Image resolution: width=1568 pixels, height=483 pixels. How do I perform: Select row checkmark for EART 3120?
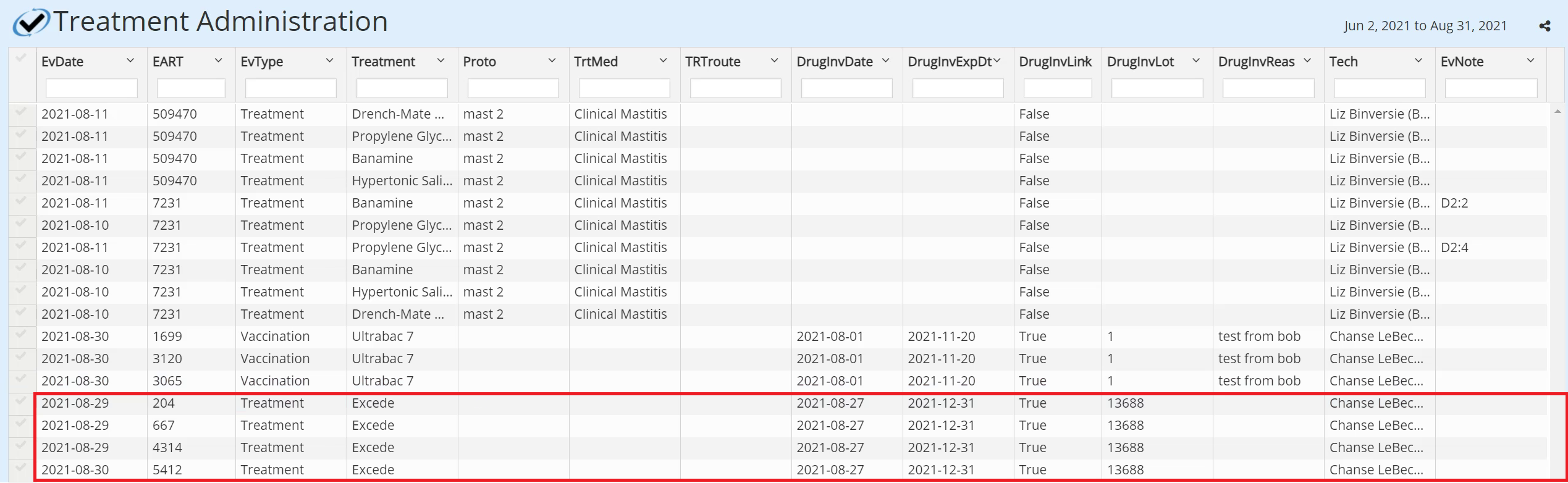pos(21,356)
